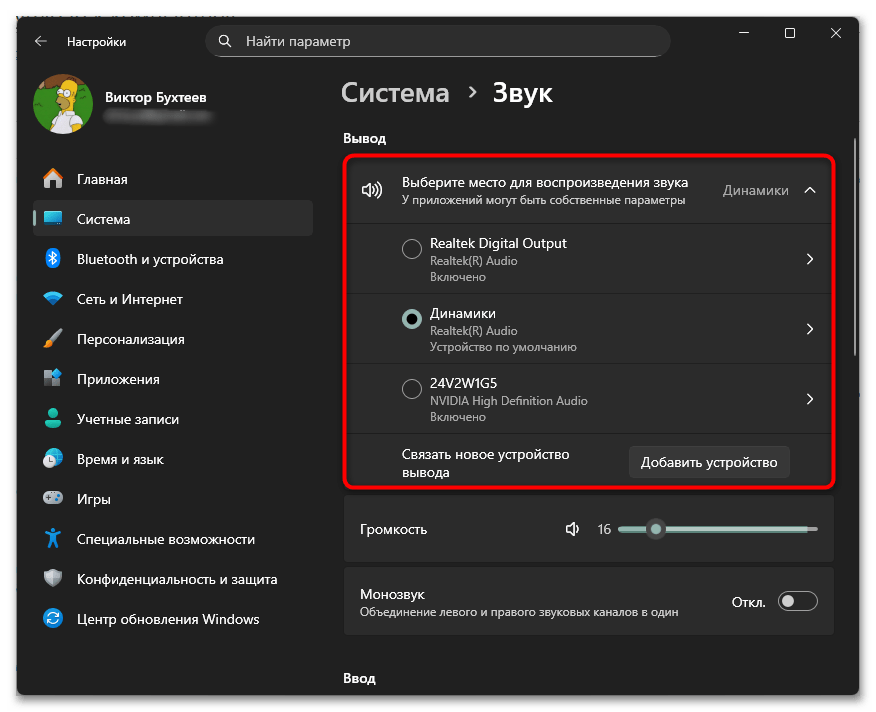The height and width of the screenshot is (712, 876).
Task: Click the Bluetooth and devices icon
Action: point(53,259)
